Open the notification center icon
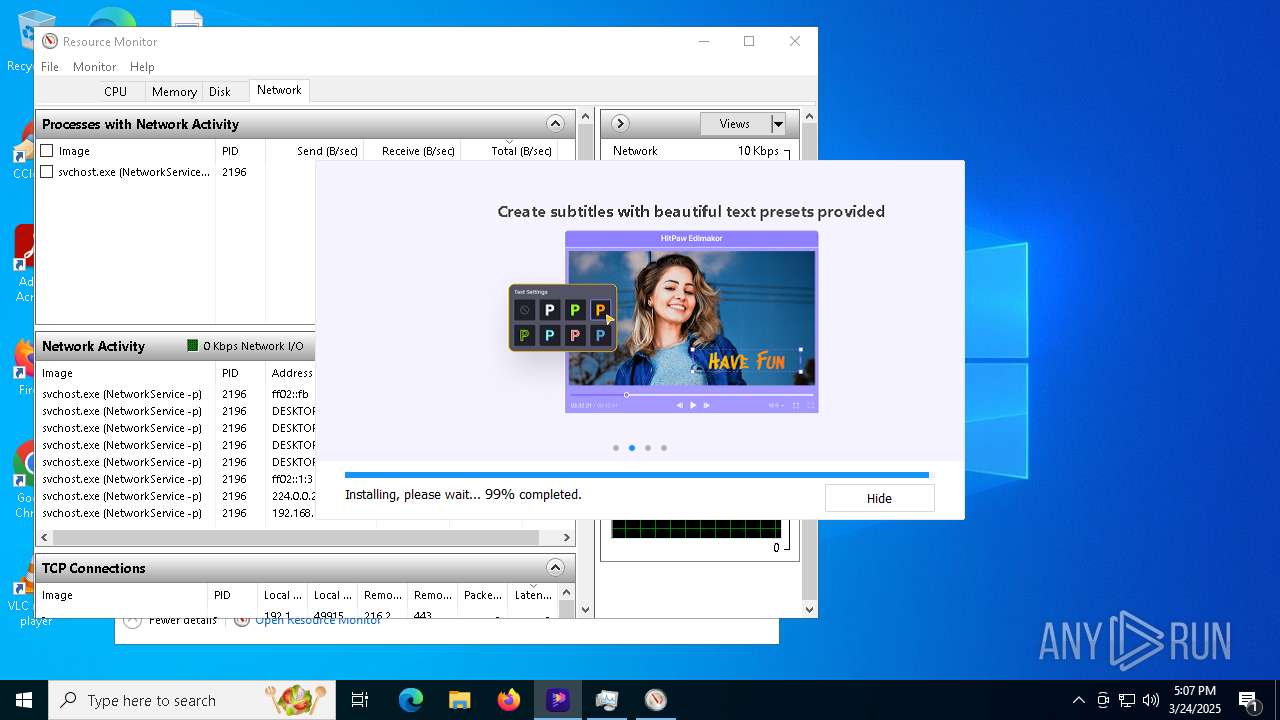 pos(1249,701)
